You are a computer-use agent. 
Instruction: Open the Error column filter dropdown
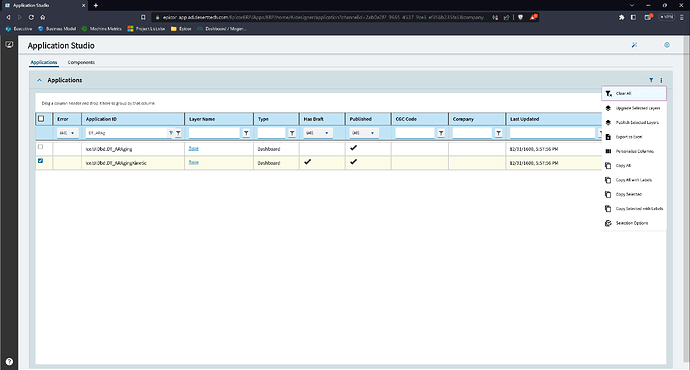click(x=67, y=133)
